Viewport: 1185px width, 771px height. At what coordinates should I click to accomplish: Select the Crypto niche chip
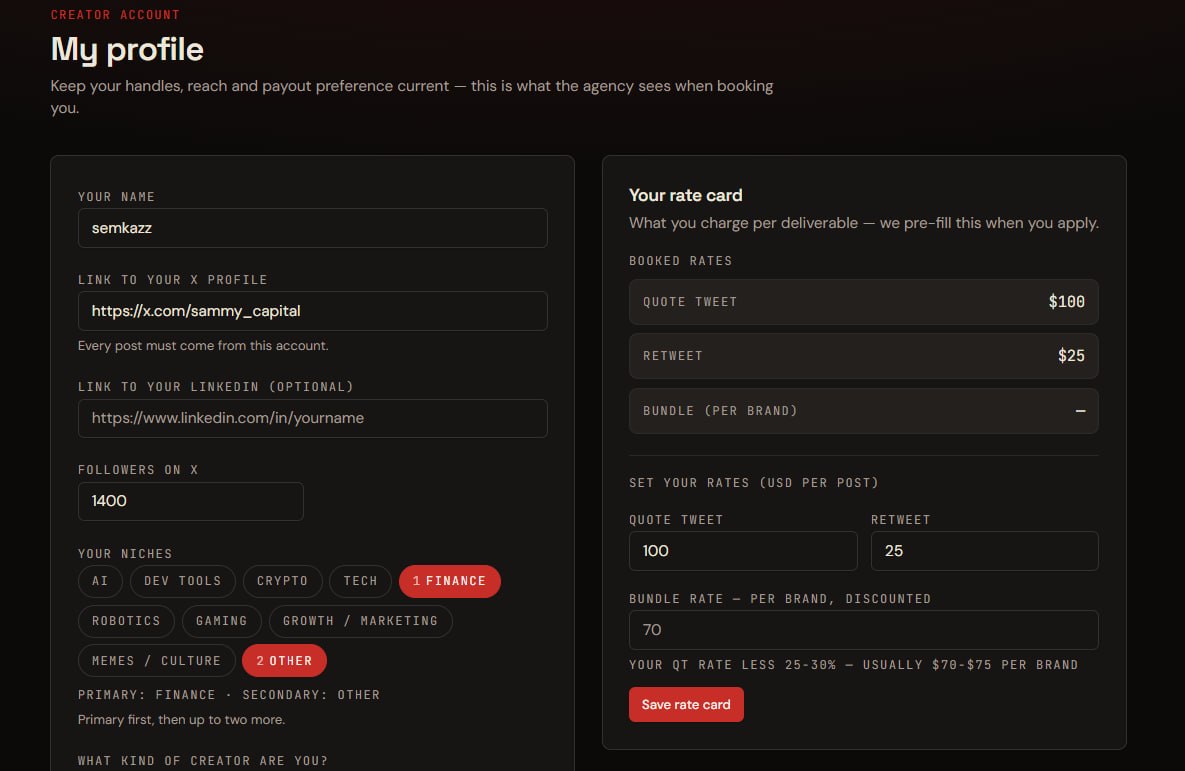tap(283, 581)
